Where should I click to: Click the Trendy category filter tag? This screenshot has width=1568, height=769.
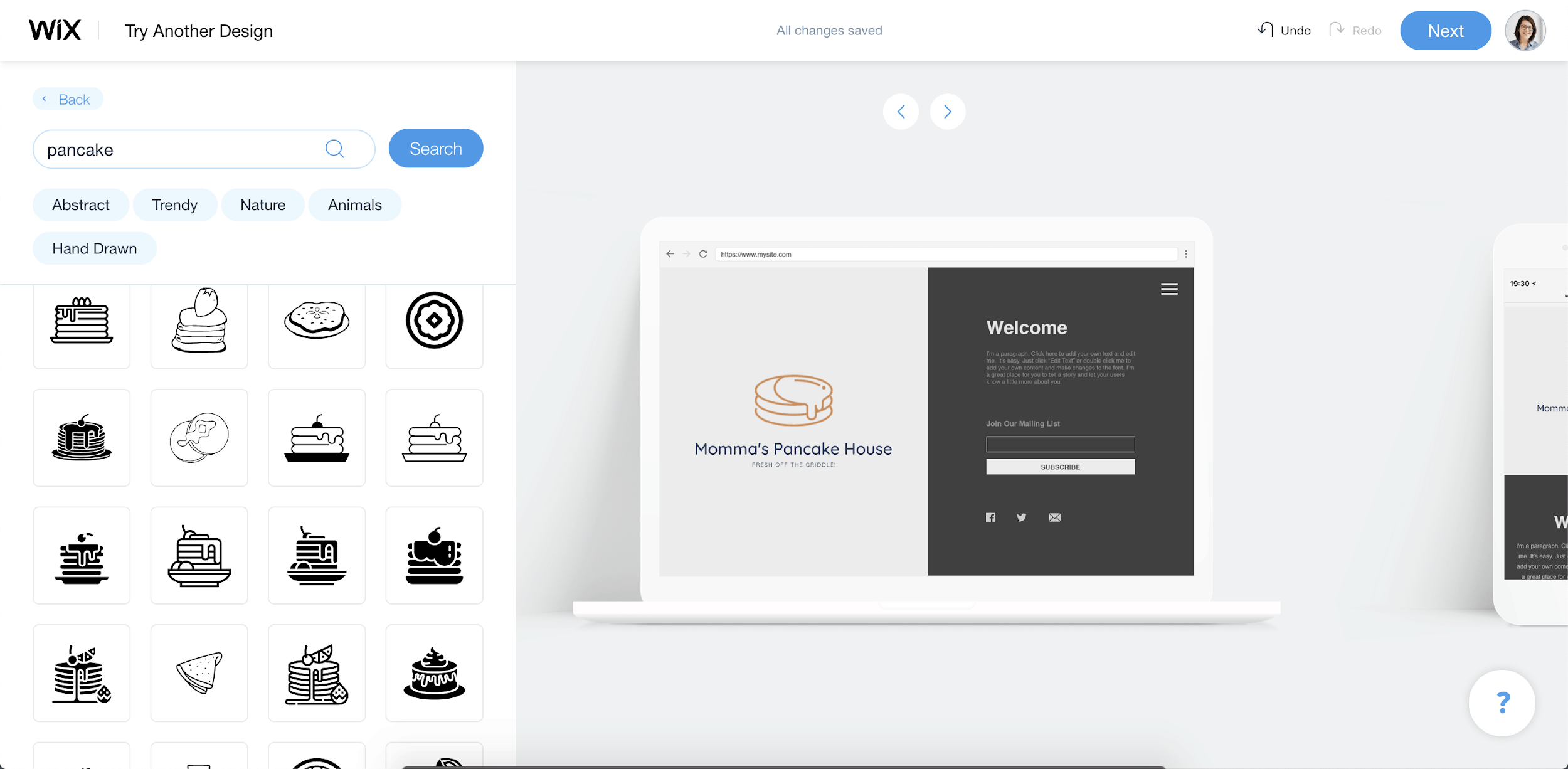point(175,204)
